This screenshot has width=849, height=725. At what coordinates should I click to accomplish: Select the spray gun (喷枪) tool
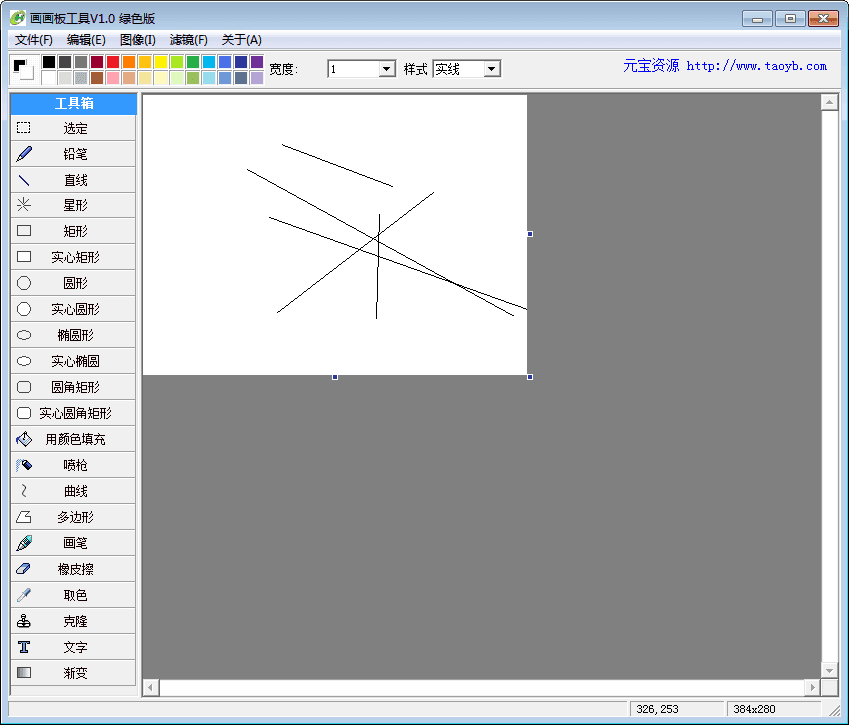73,465
